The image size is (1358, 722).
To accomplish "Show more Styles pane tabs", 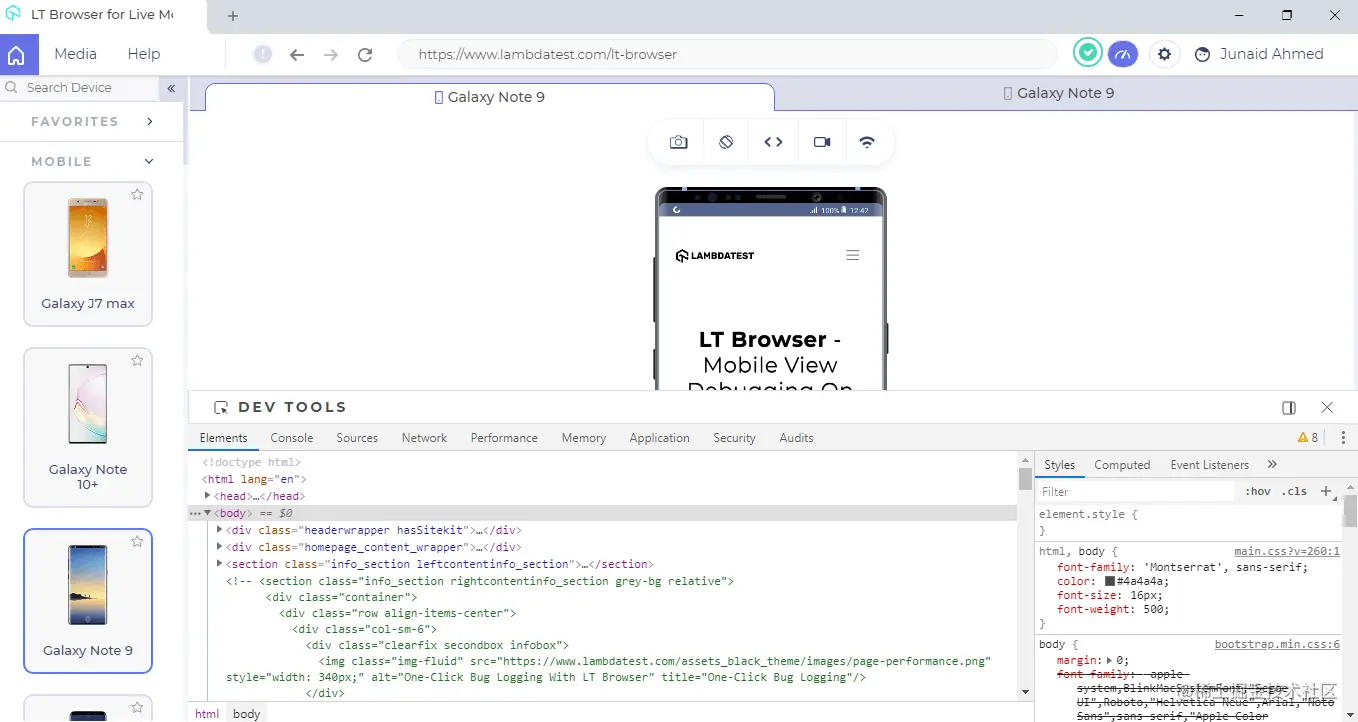I will (x=1272, y=465).
